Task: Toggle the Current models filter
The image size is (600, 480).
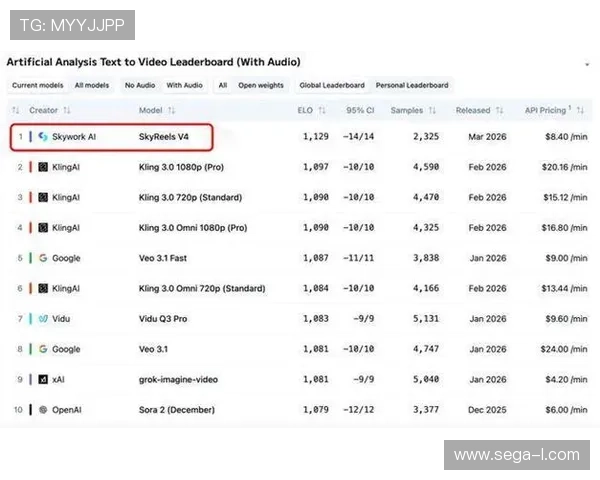Action: coord(38,86)
